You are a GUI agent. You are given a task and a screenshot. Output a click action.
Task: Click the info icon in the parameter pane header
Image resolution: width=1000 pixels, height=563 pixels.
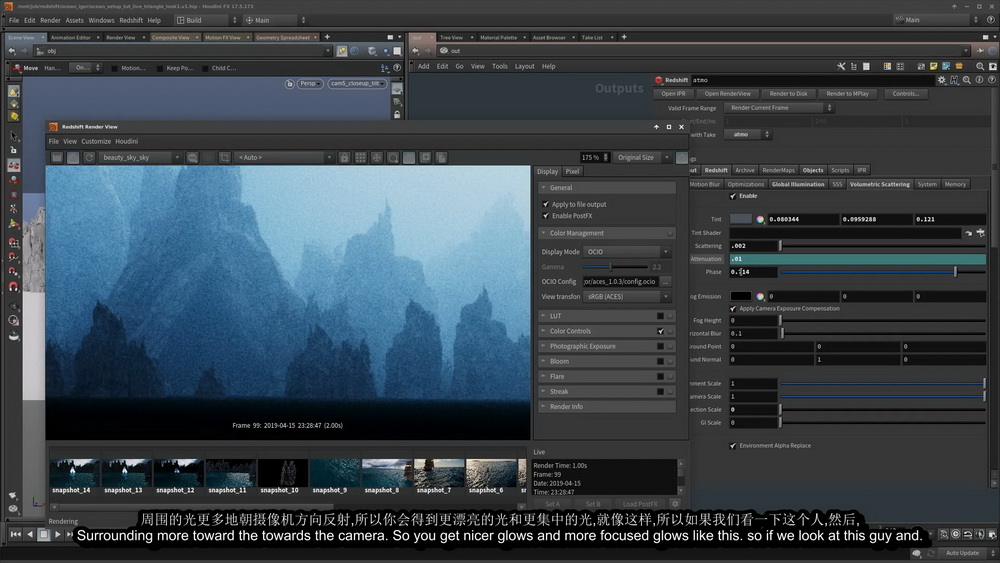click(x=979, y=80)
